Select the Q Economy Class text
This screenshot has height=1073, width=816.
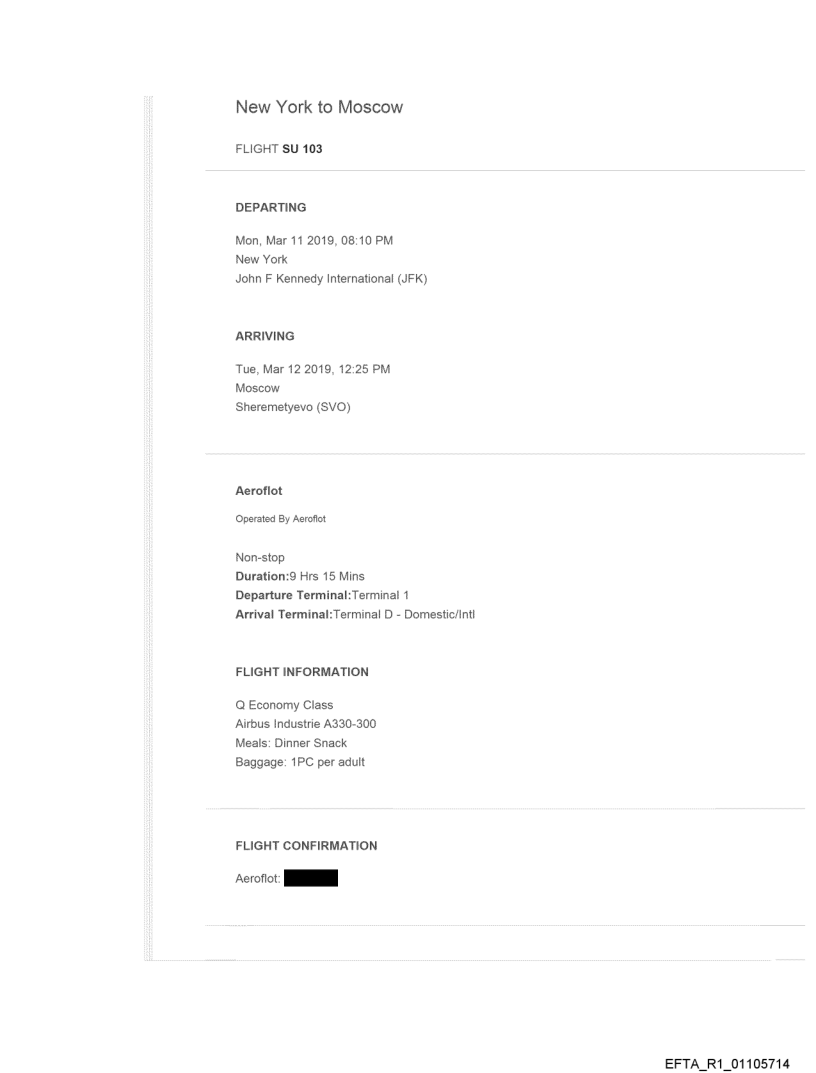pyautogui.click(x=284, y=705)
